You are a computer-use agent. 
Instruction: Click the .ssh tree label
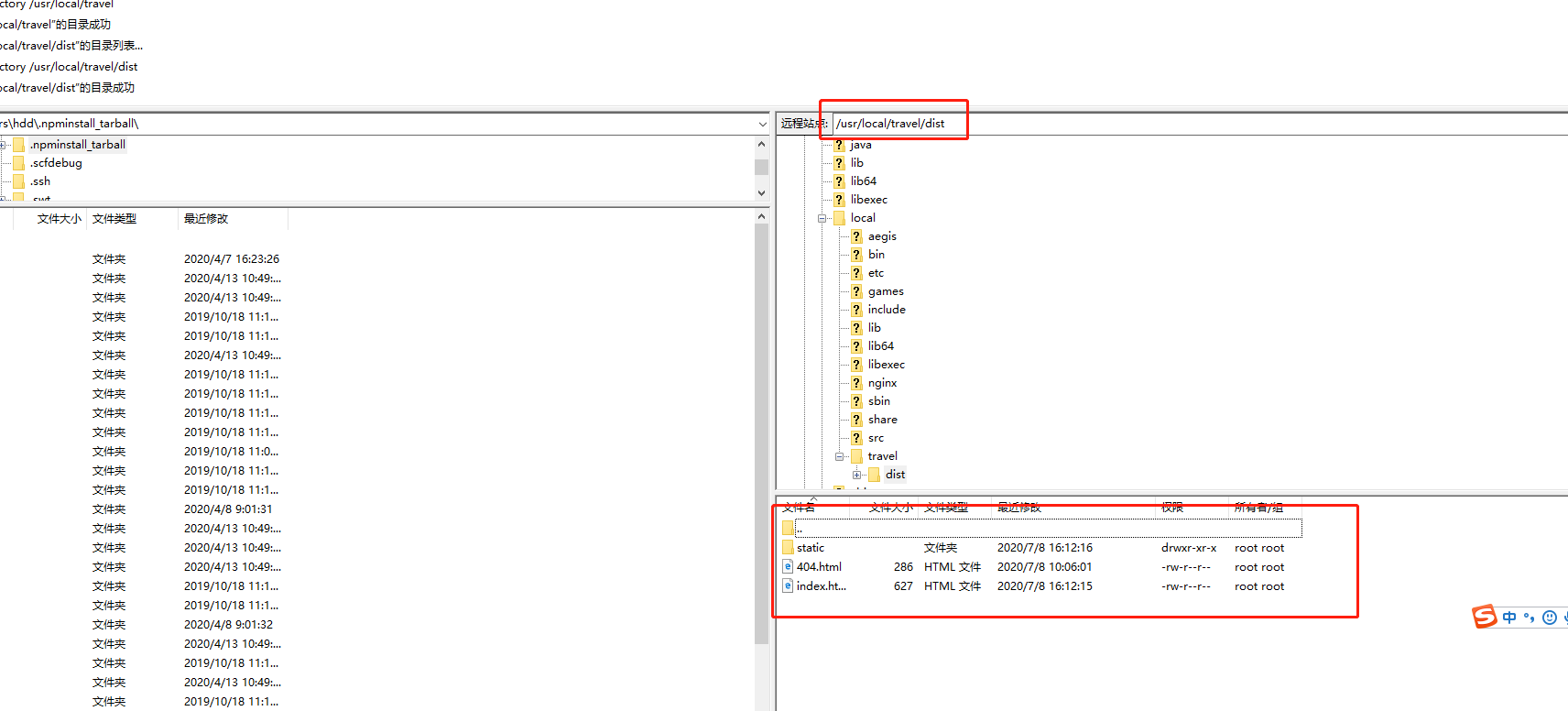(x=40, y=181)
